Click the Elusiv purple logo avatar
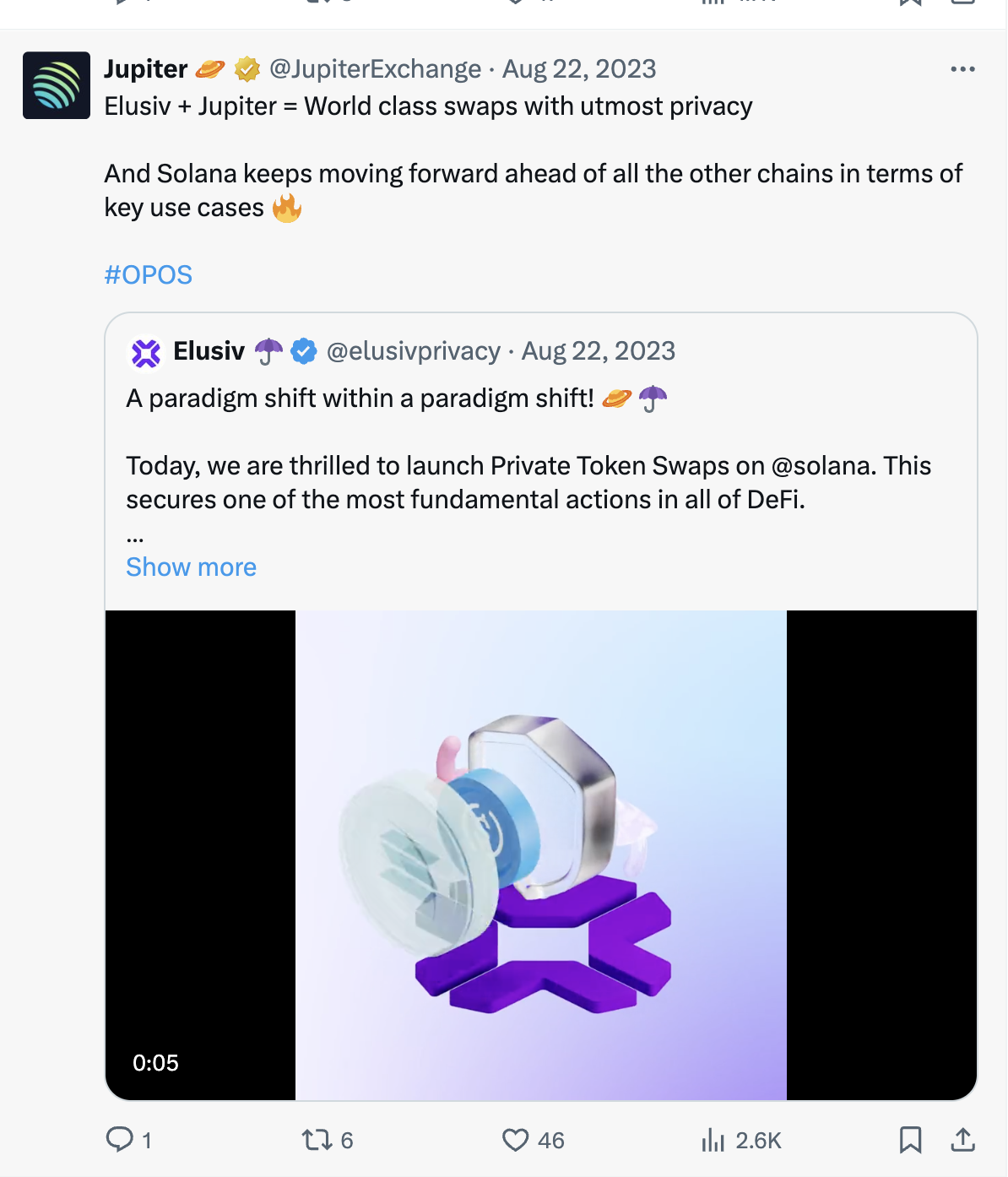 pyautogui.click(x=146, y=352)
